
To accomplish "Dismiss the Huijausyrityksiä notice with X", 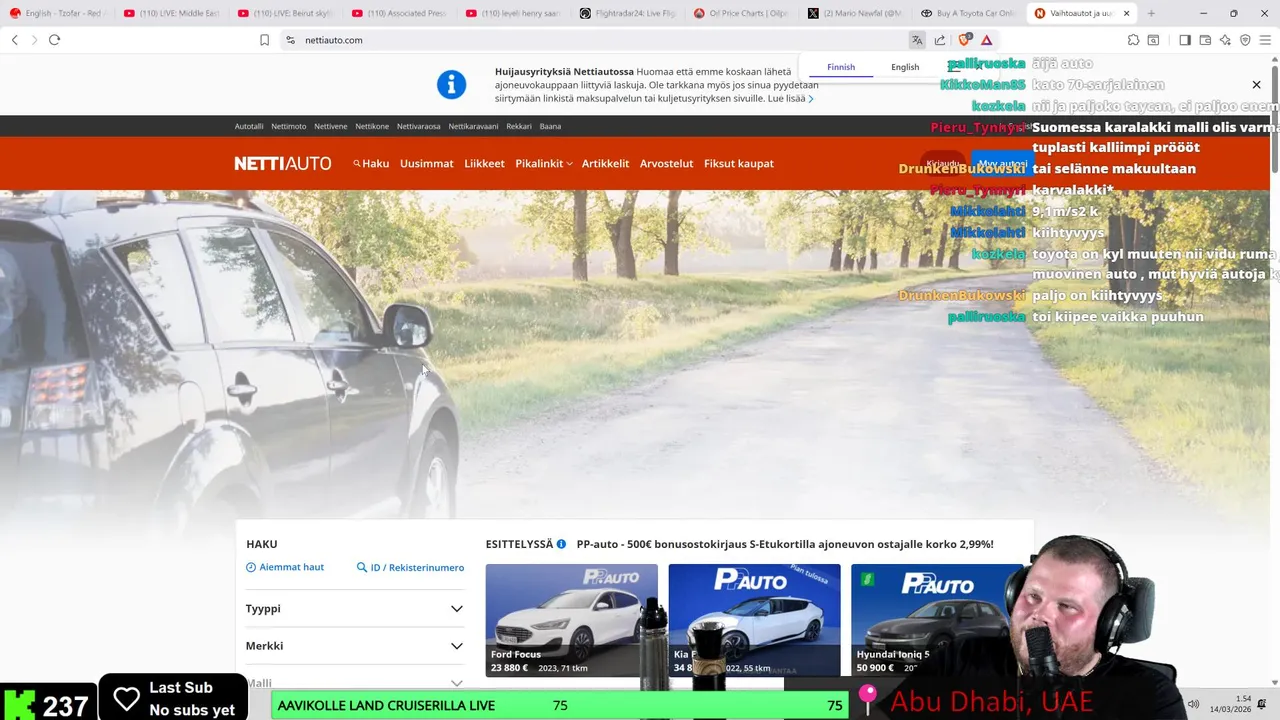I will (x=1257, y=85).
